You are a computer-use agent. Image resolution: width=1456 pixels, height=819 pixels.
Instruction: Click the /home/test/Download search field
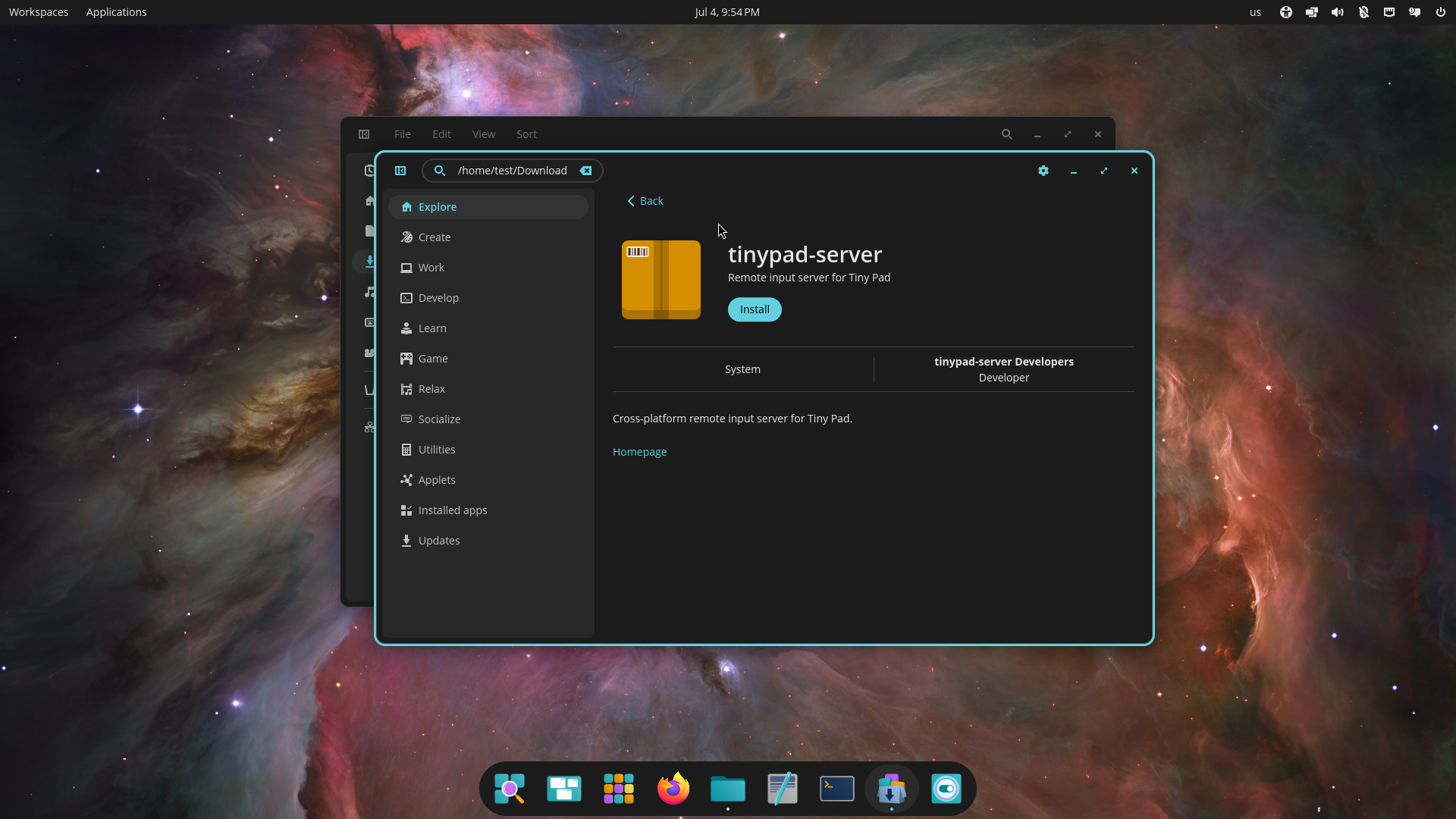coord(513,171)
